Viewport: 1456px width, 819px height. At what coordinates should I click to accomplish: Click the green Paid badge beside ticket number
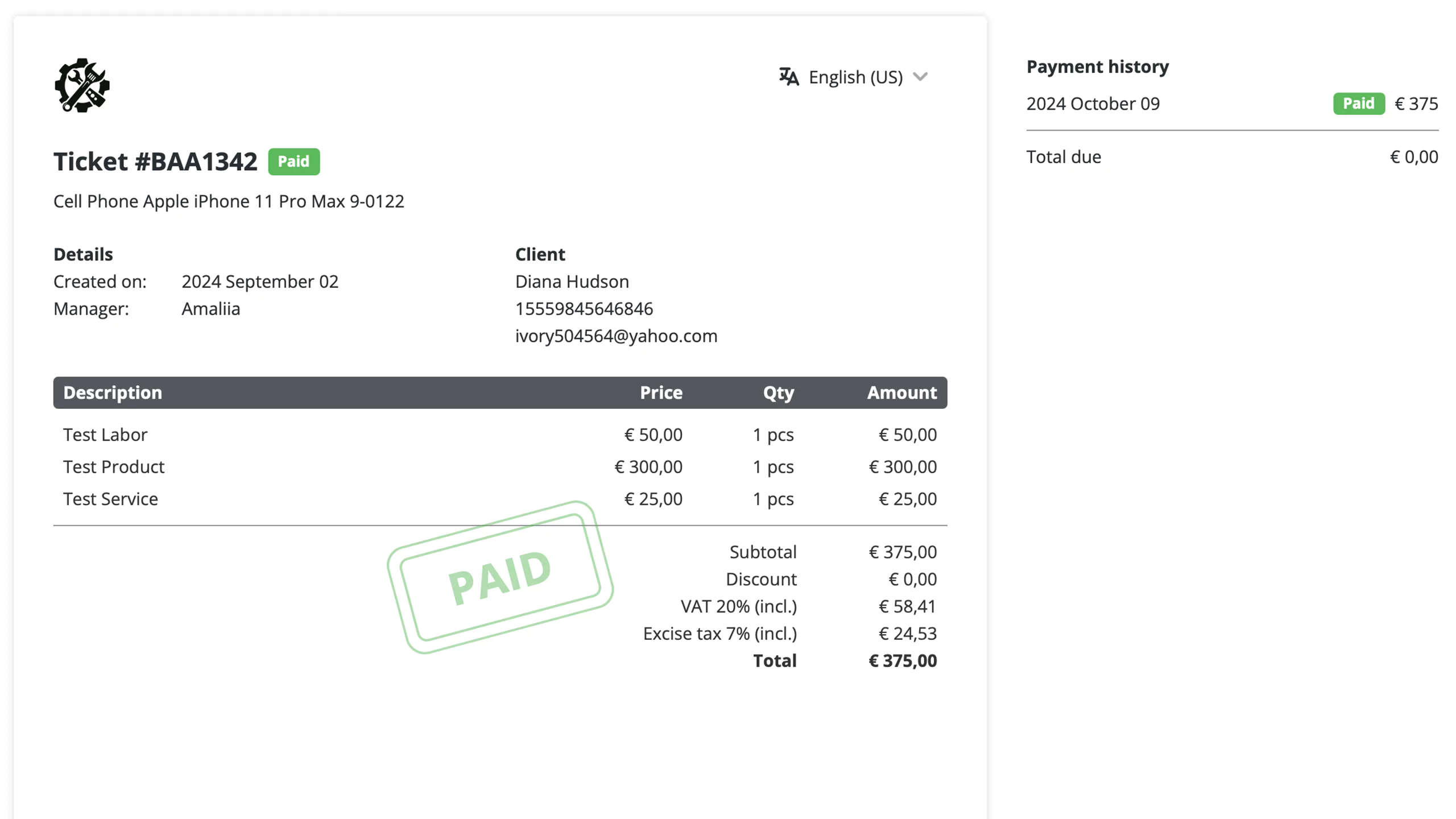(x=293, y=162)
